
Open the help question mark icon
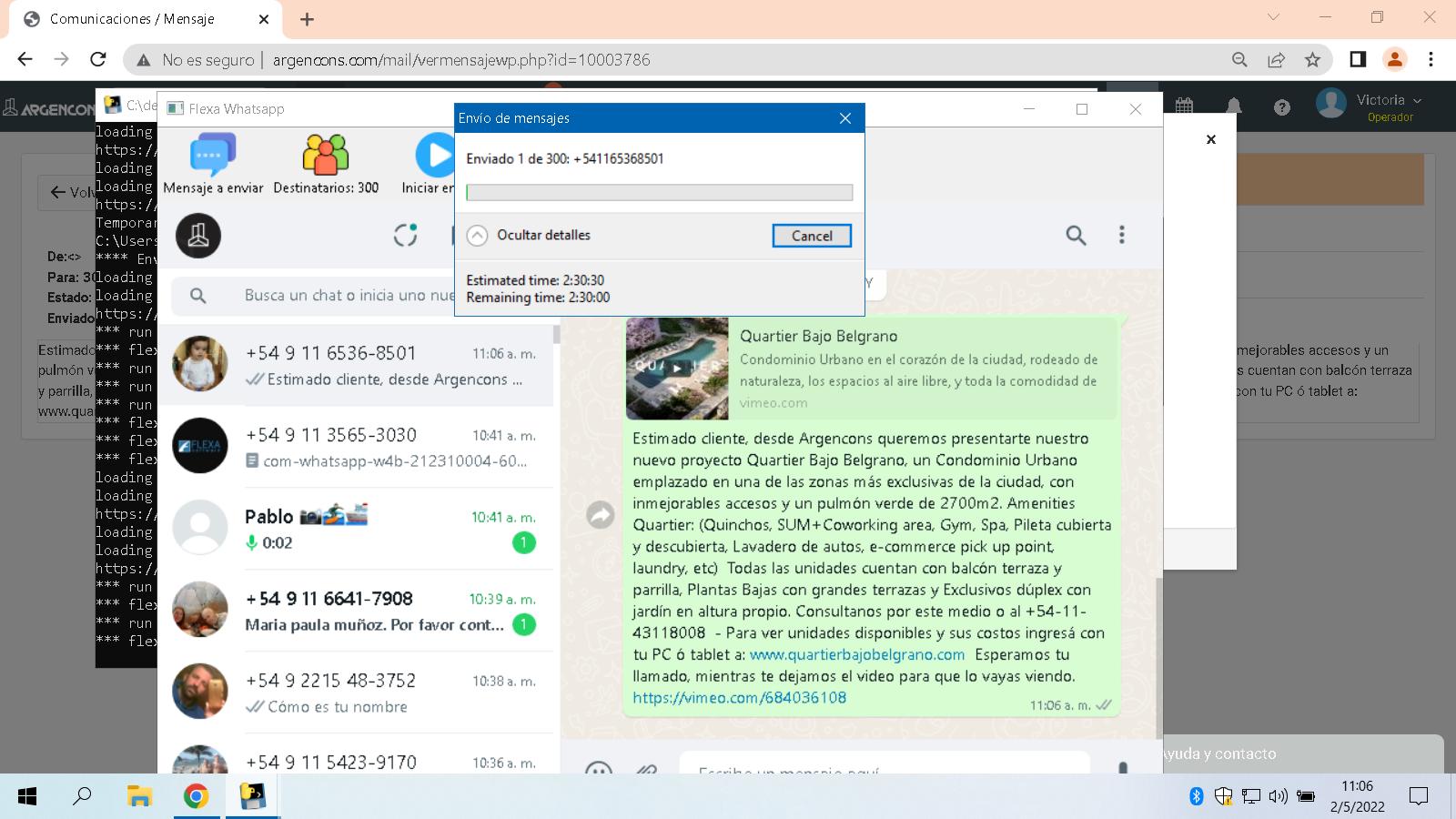click(x=1281, y=107)
